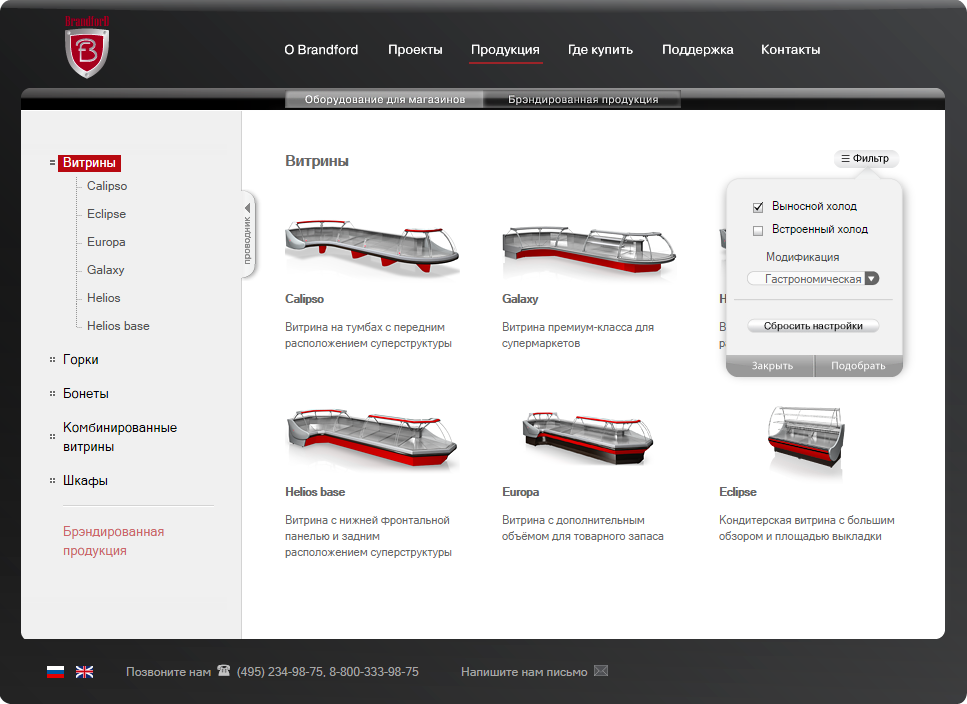This screenshot has height=704, width=967.
Task: Click the telephone icon in footer
Action: point(224,670)
